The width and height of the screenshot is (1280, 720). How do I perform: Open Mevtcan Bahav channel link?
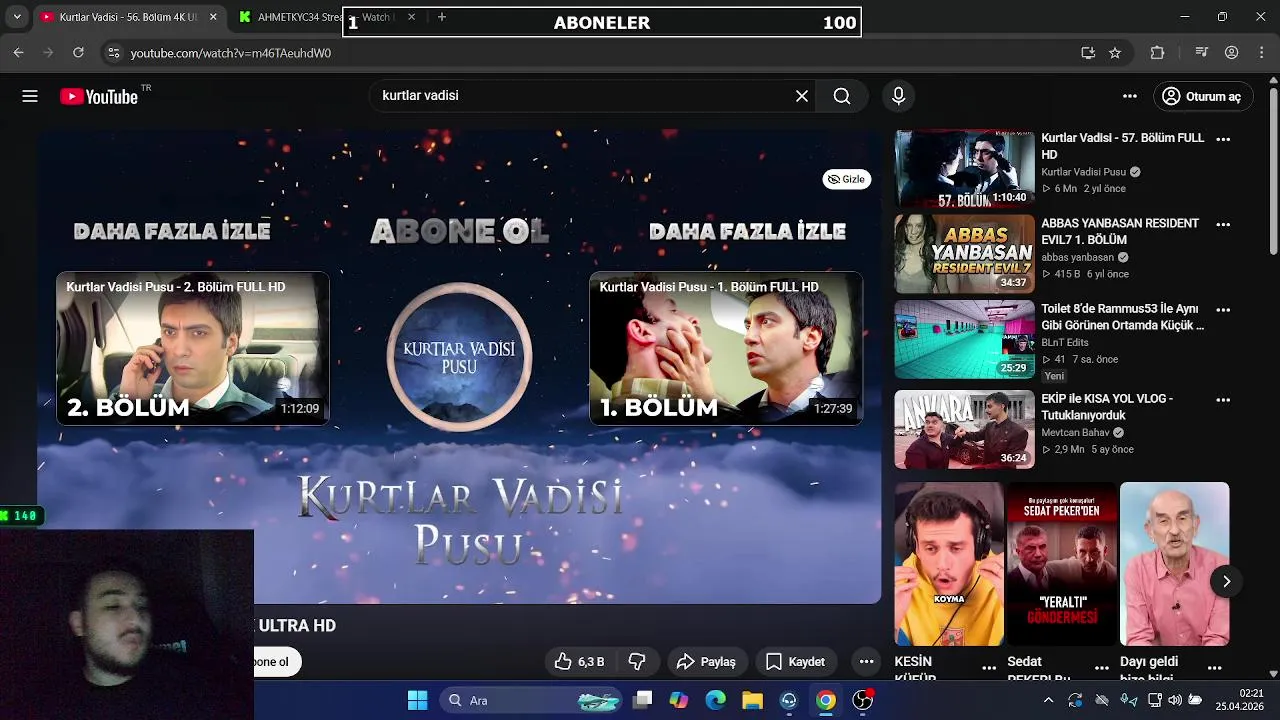[1076, 433]
